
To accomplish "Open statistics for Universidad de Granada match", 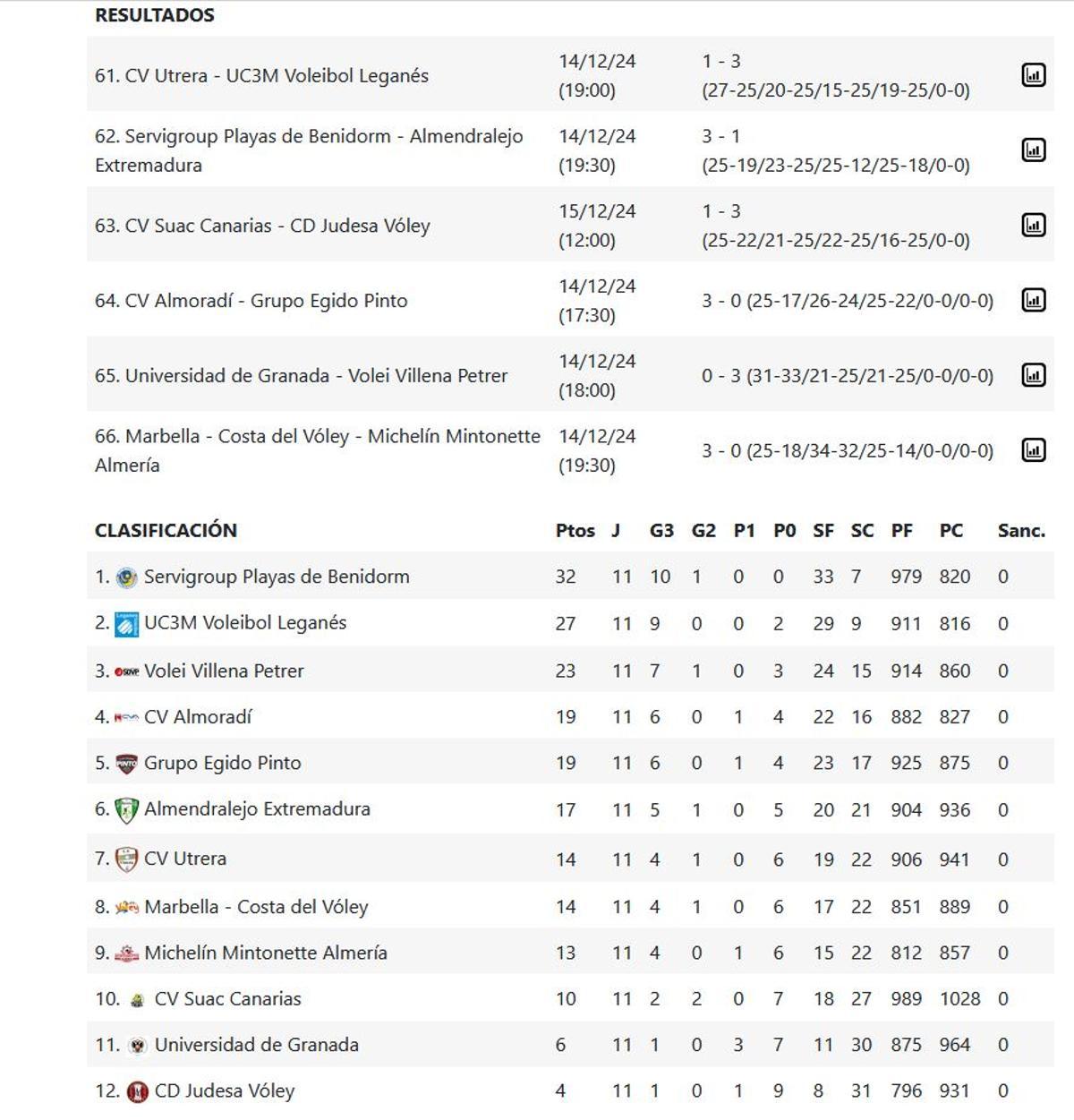I will (1035, 375).
